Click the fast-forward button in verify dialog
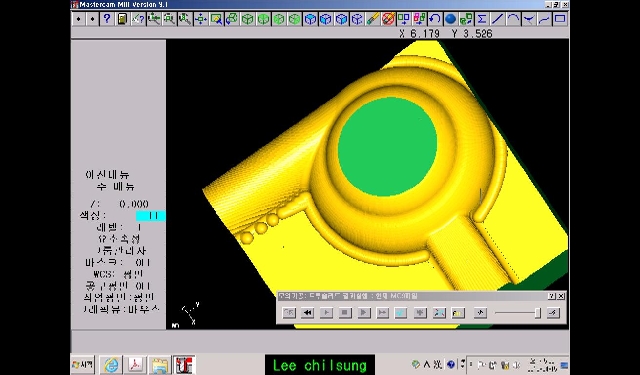Image resolution: width=640 pixels, height=375 pixels. tap(382, 313)
